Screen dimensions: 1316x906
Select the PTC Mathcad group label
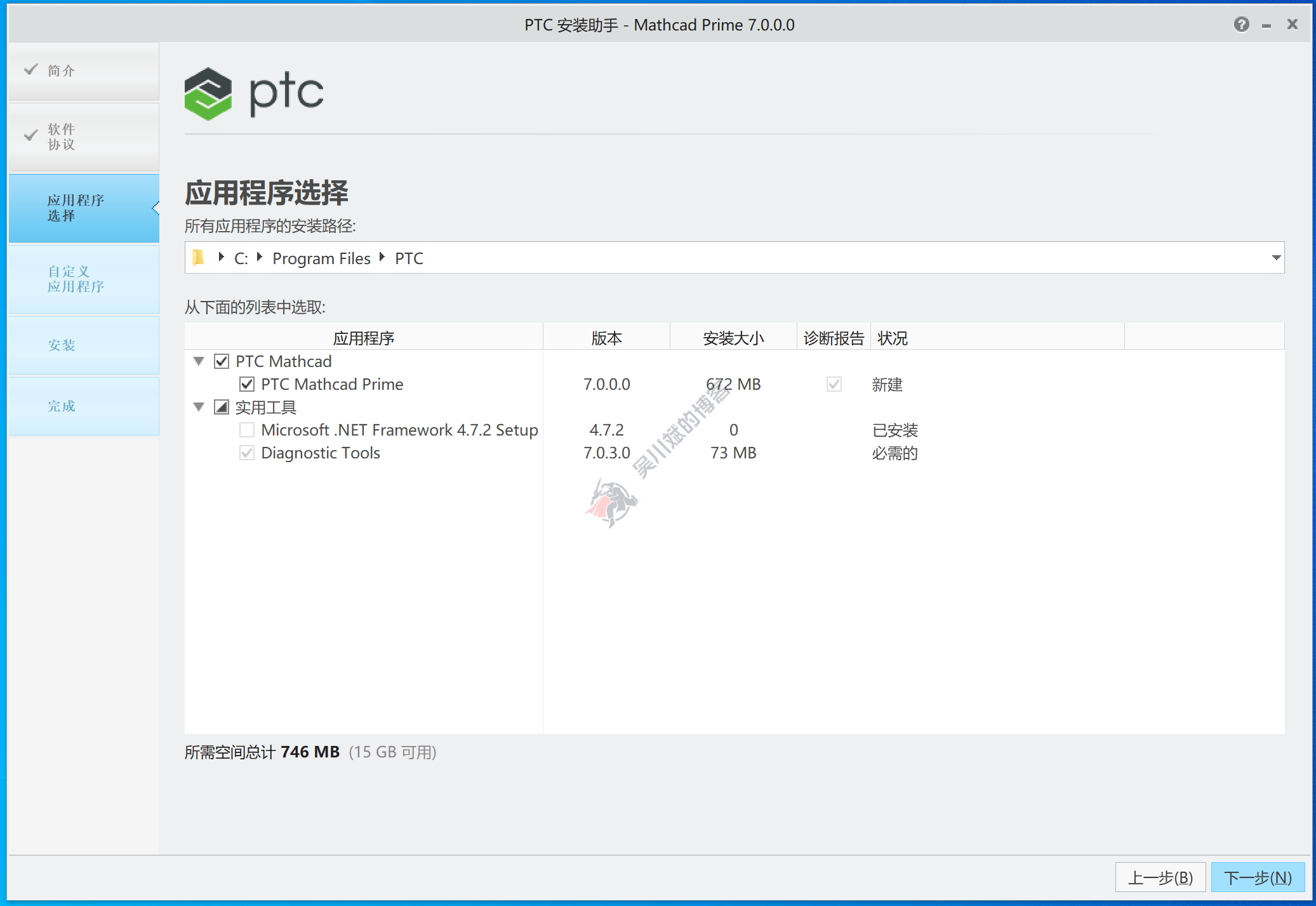[283, 361]
